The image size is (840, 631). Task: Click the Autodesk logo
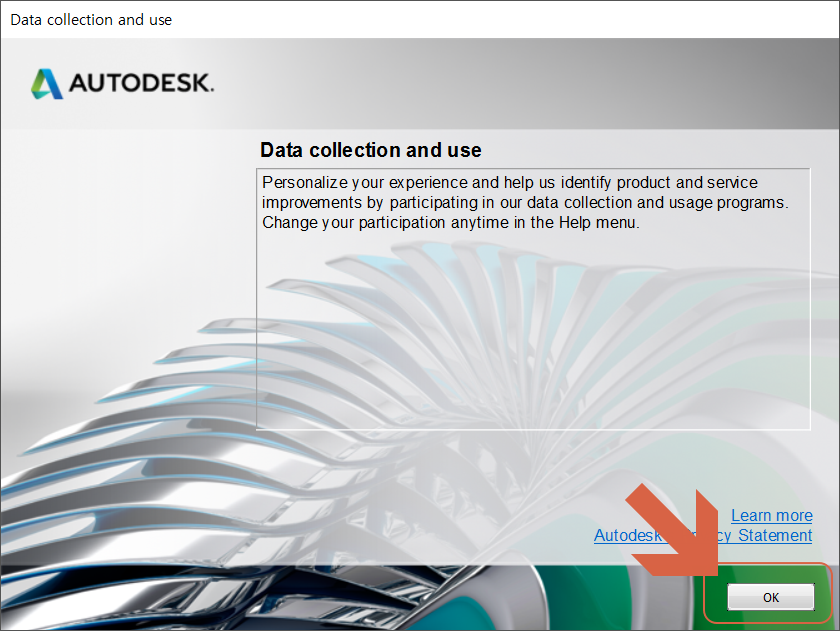point(122,84)
